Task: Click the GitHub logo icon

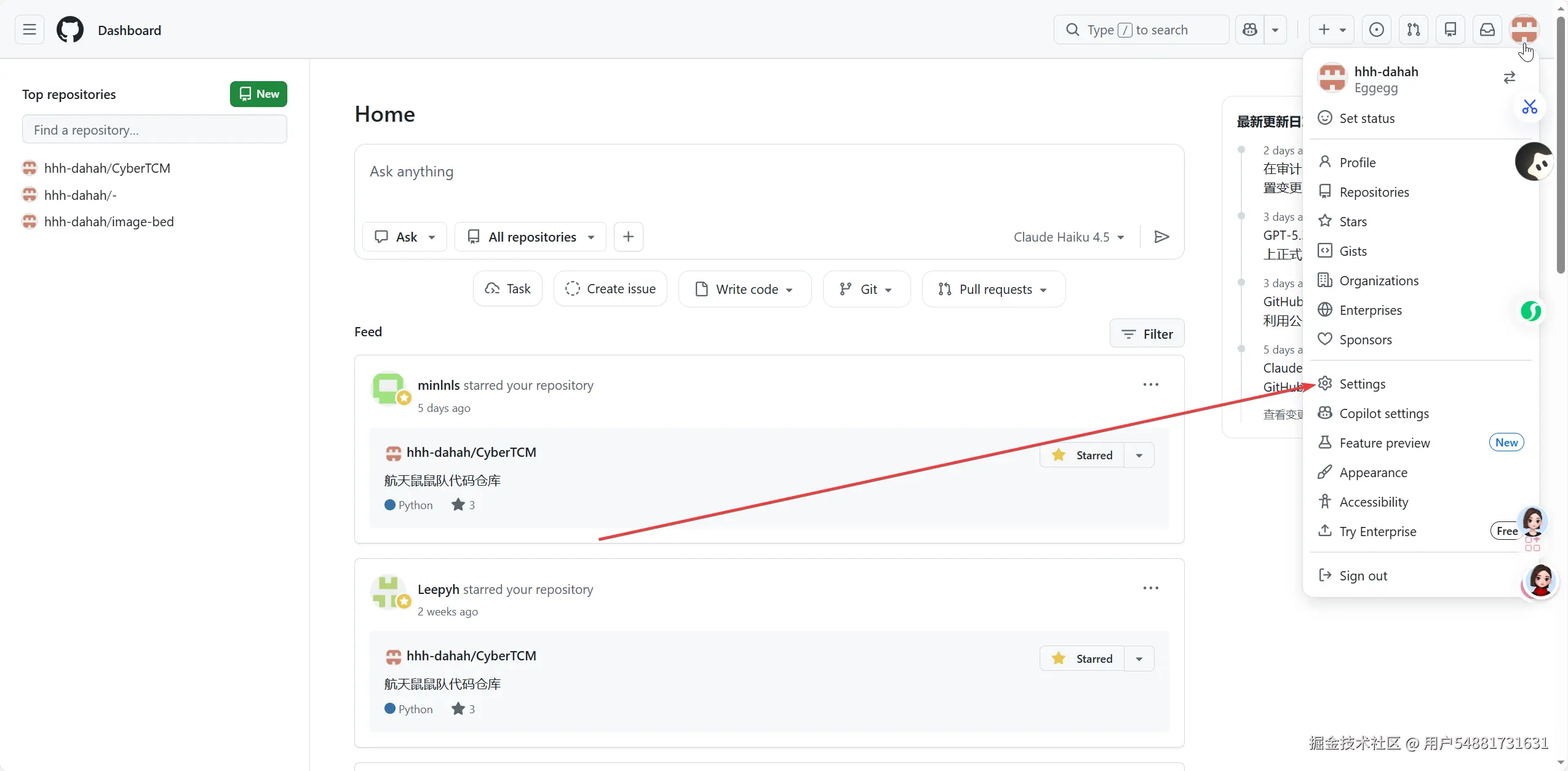Action: (x=70, y=30)
